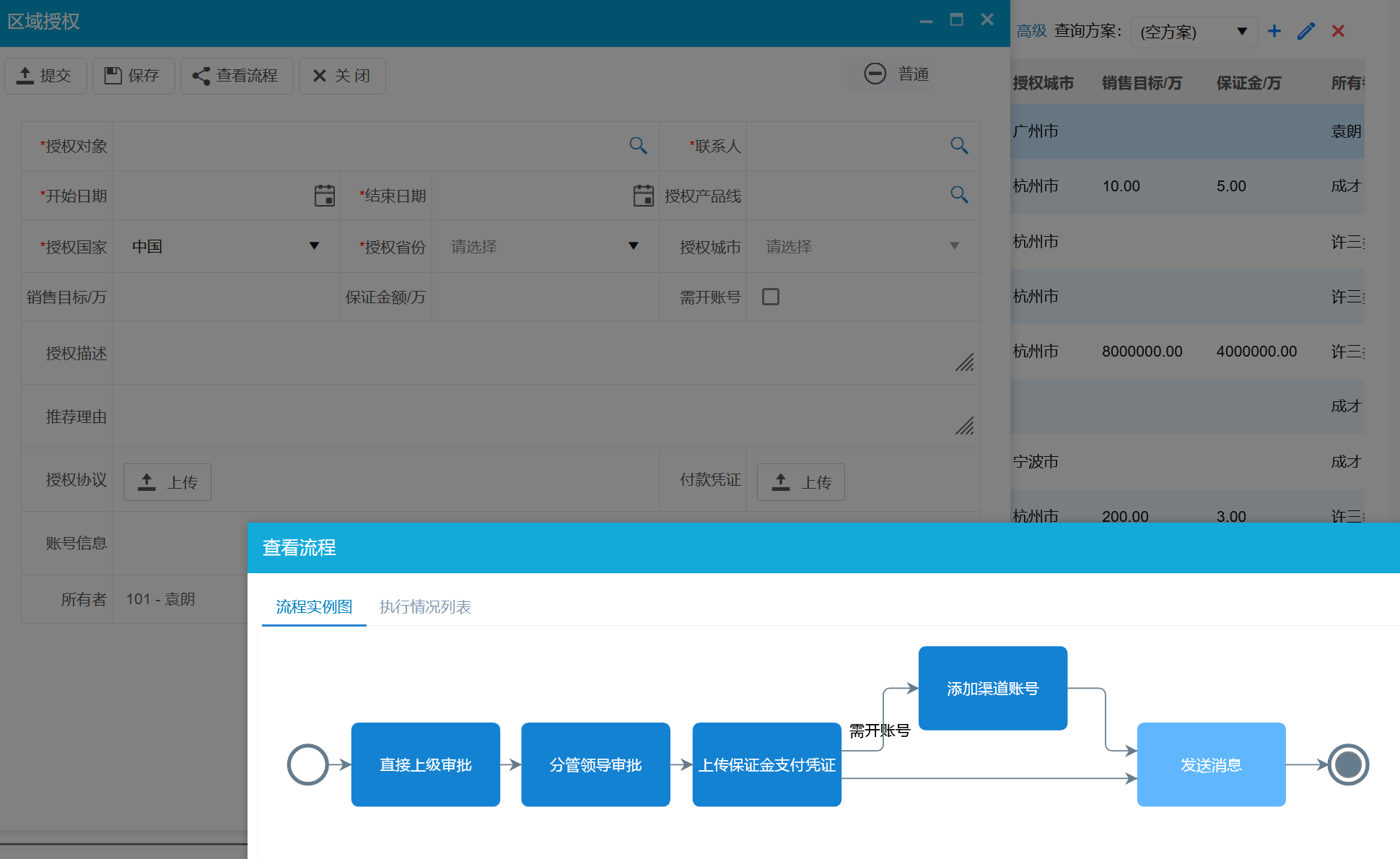Click the 销售目标/万 input field

tap(226, 297)
